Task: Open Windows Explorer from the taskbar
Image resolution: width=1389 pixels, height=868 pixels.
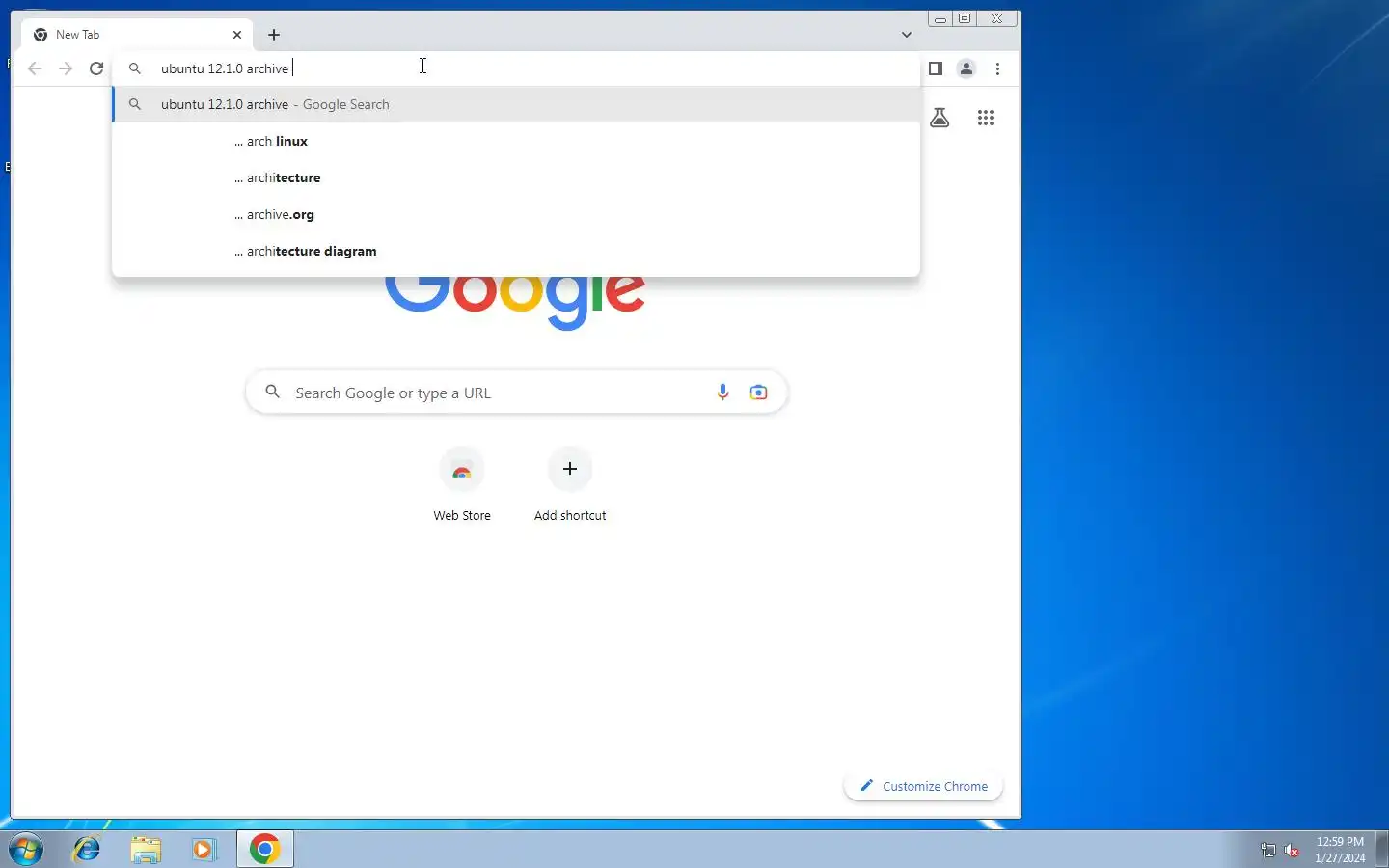Action: pos(146,850)
